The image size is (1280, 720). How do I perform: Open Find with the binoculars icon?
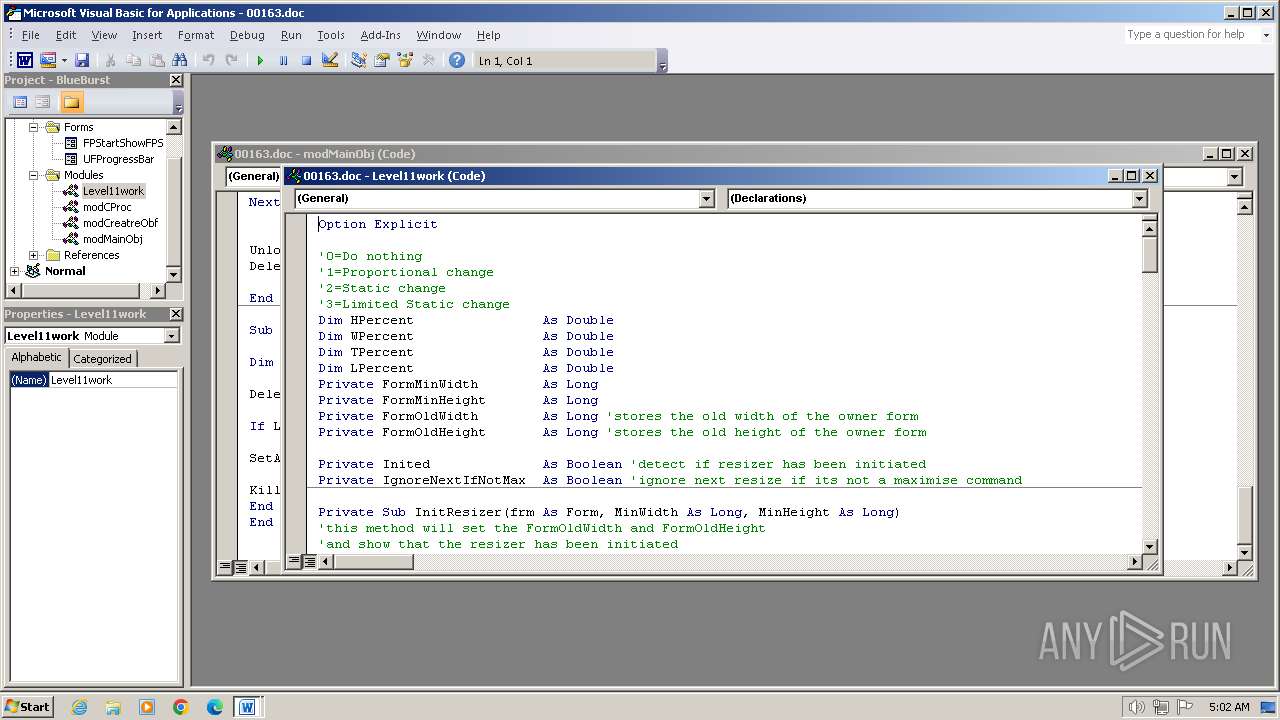(x=180, y=61)
